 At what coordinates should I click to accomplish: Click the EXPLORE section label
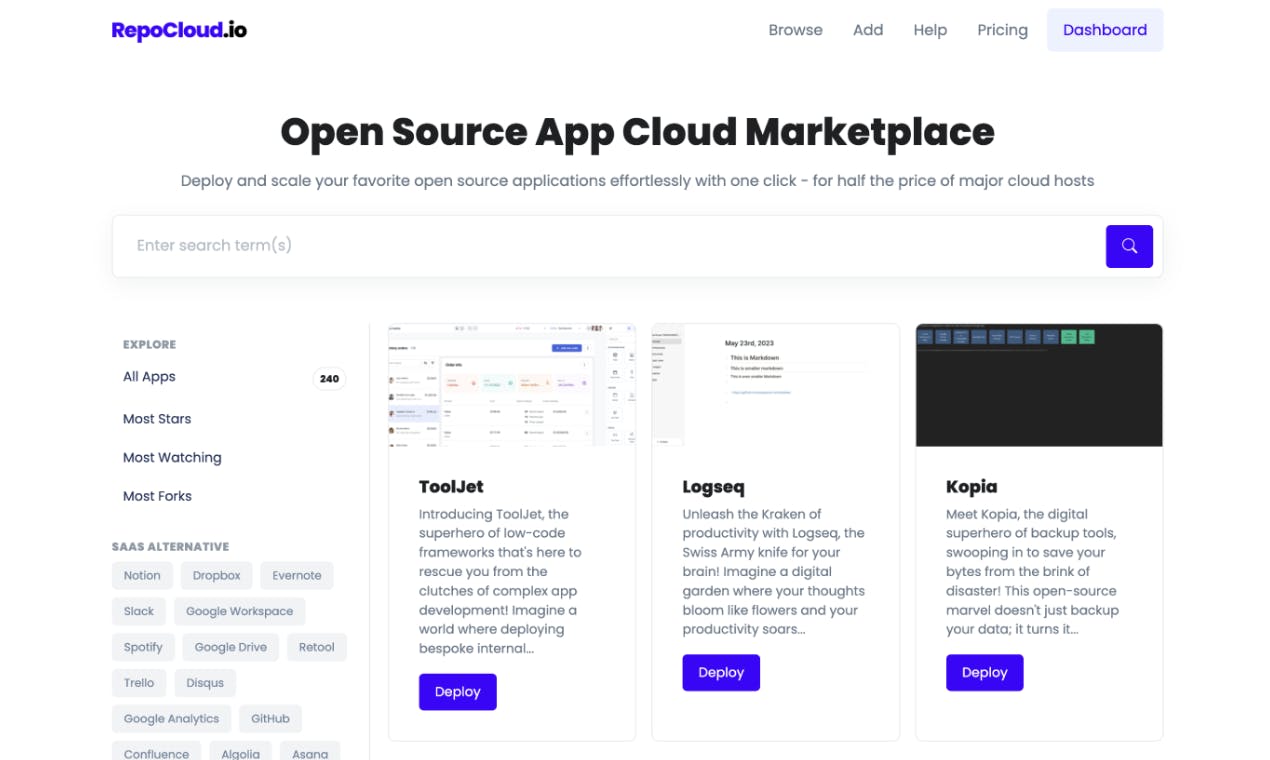click(149, 345)
